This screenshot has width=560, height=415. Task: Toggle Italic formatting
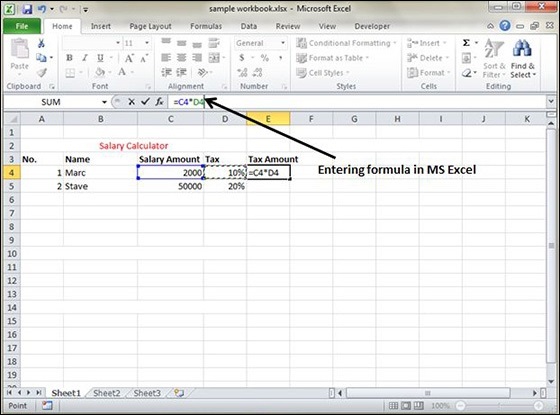85,58
